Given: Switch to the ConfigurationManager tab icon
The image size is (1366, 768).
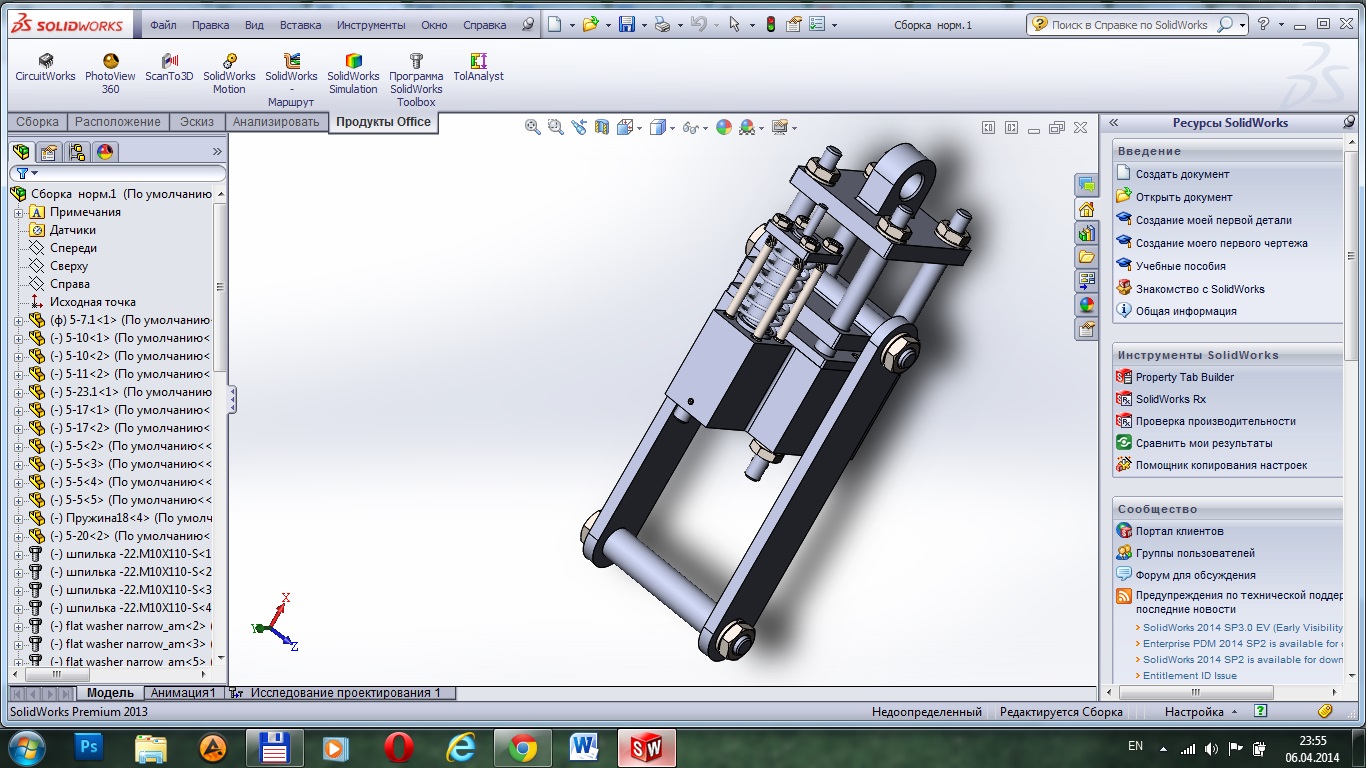Looking at the screenshot, I should click(x=77, y=152).
